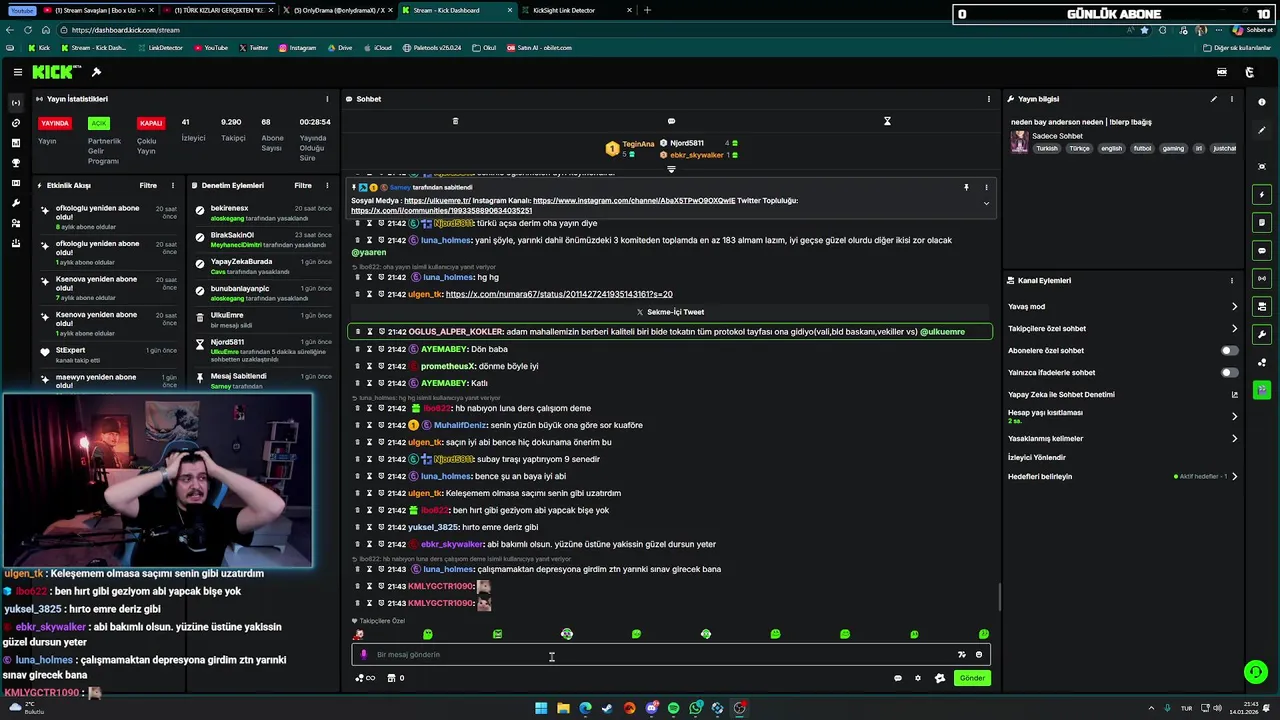Switch to the OnlyDrama browser tab
This screenshot has width=1280, height=720.
(339, 10)
